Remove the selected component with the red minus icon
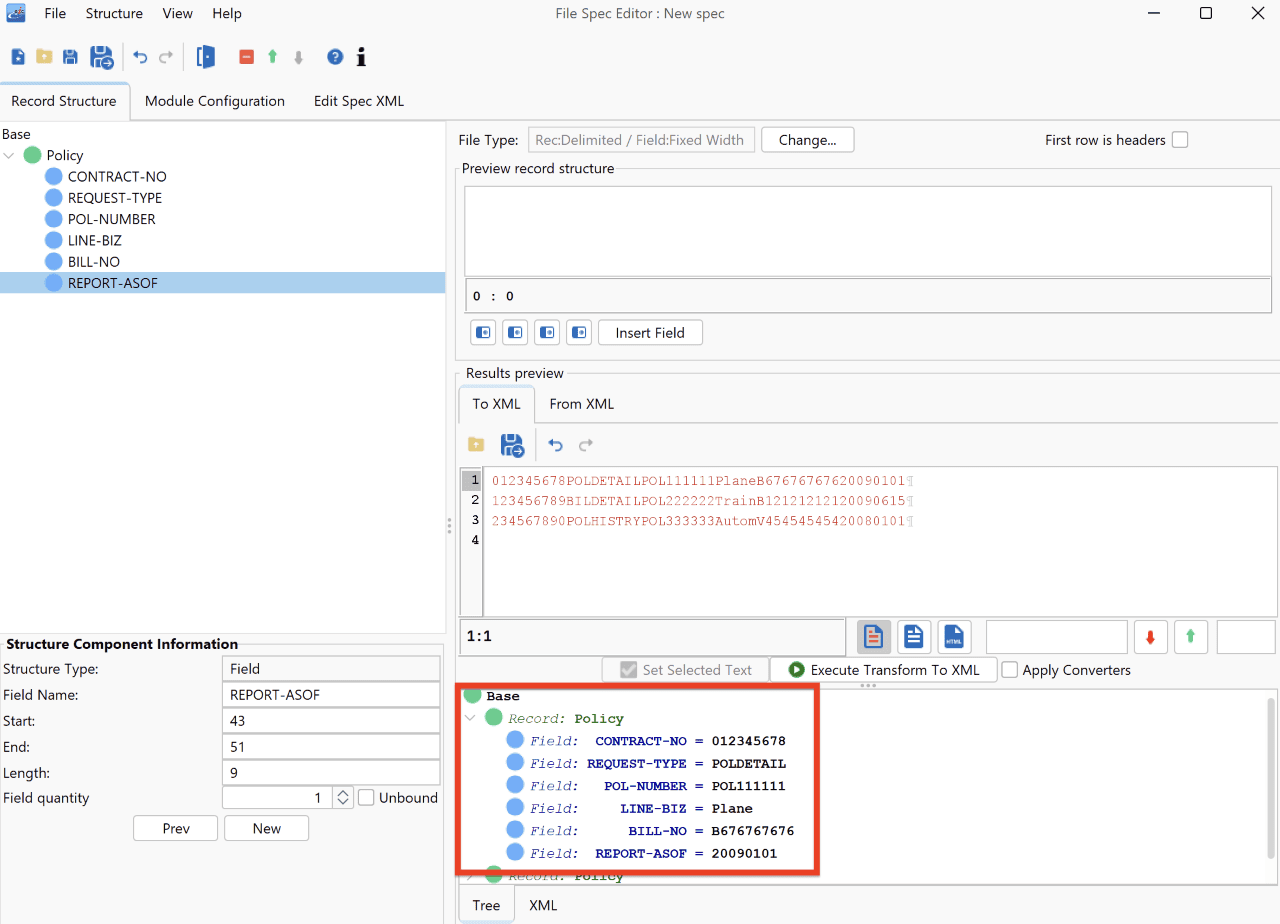The height and width of the screenshot is (924, 1280). [x=246, y=57]
